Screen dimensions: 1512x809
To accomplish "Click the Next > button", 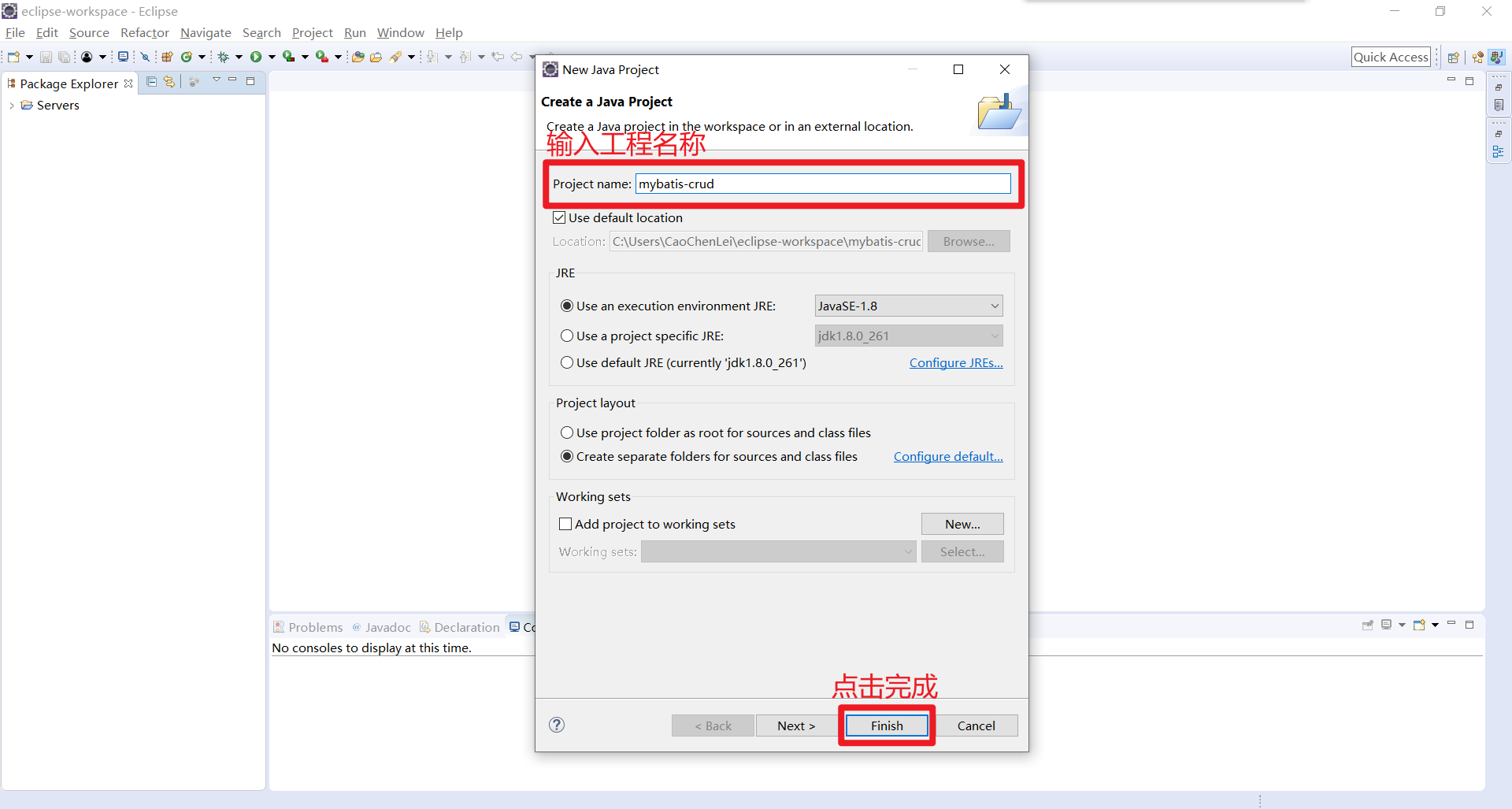I will tap(796, 726).
